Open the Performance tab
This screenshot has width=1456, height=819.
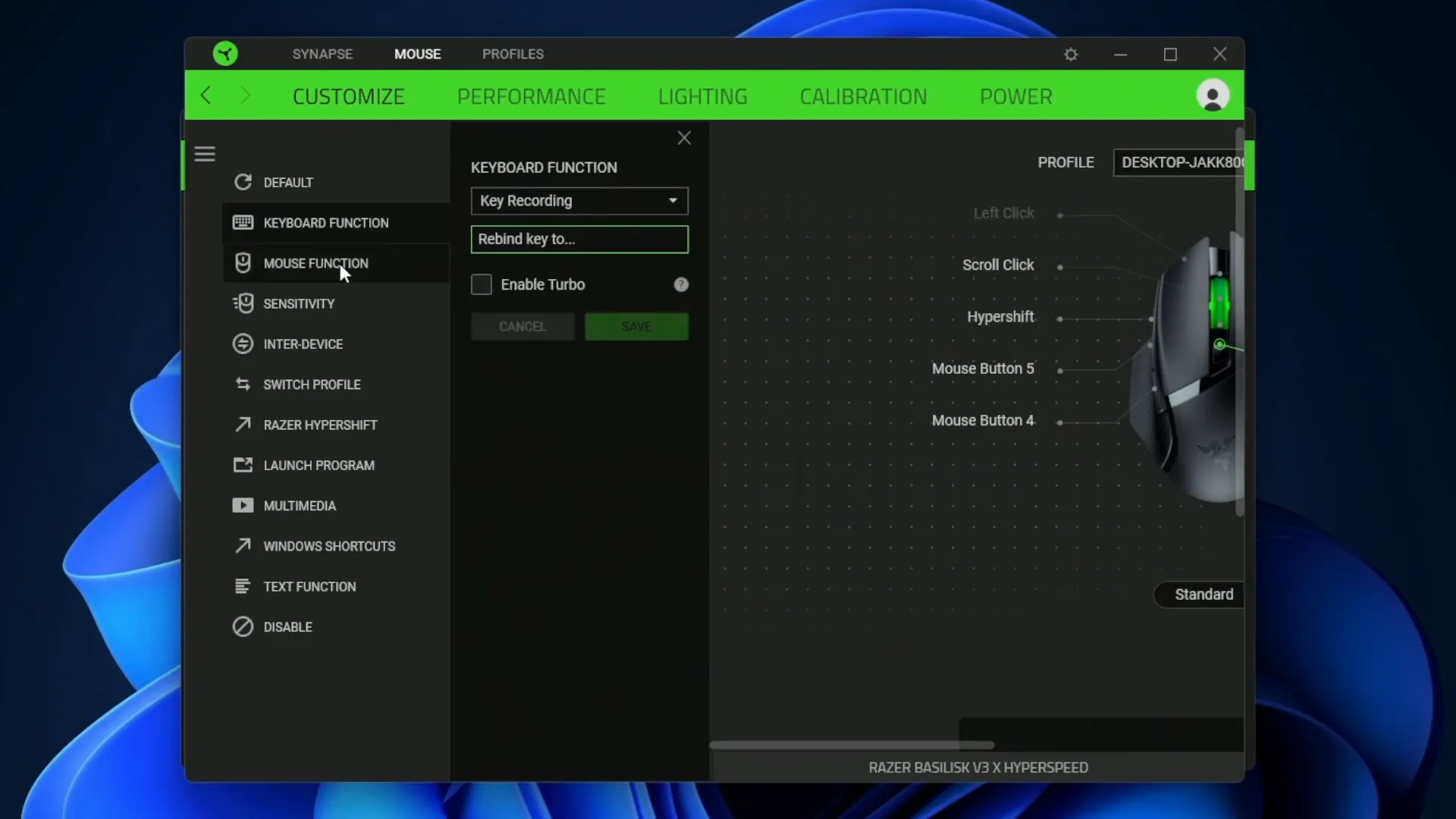point(531,96)
